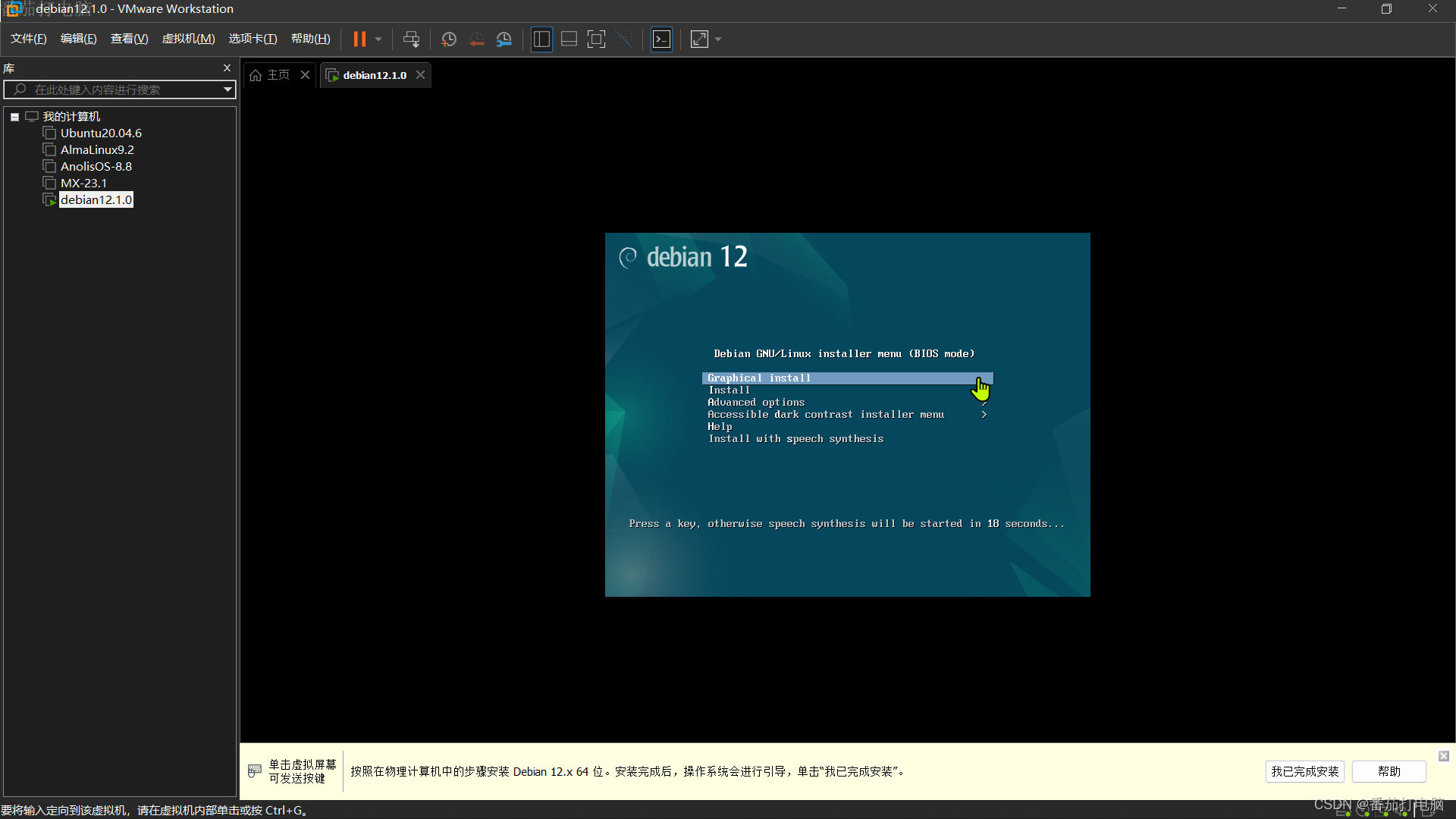Select Ubuntu20.04.6 in the library
The width and height of the screenshot is (1456, 819).
[101, 133]
